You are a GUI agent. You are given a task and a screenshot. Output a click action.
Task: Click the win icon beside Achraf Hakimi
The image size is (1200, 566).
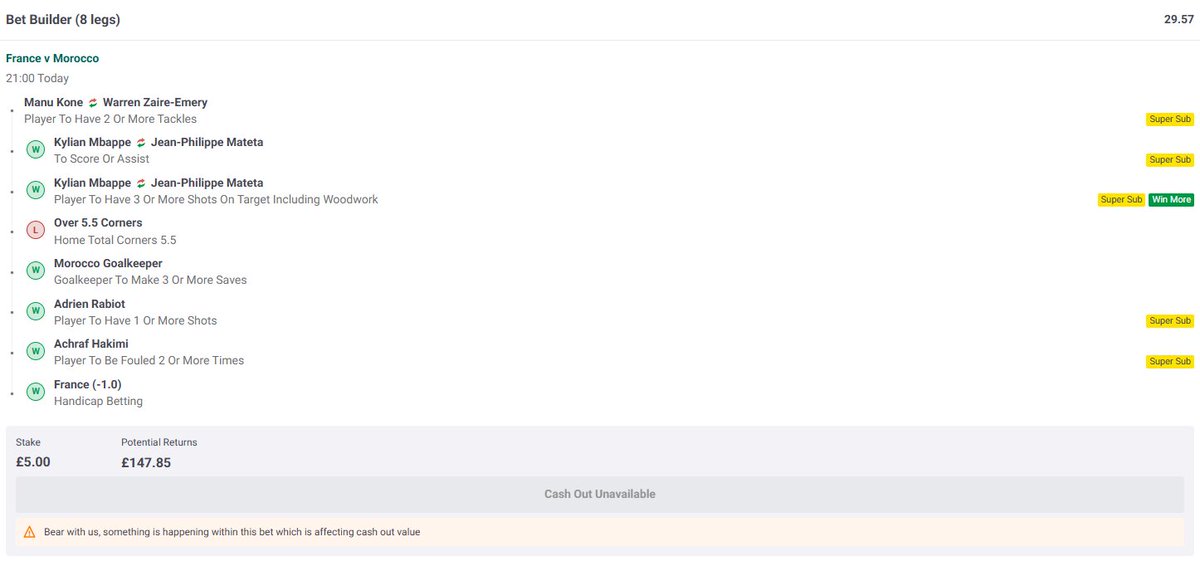pyautogui.click(x=35, y=351)
